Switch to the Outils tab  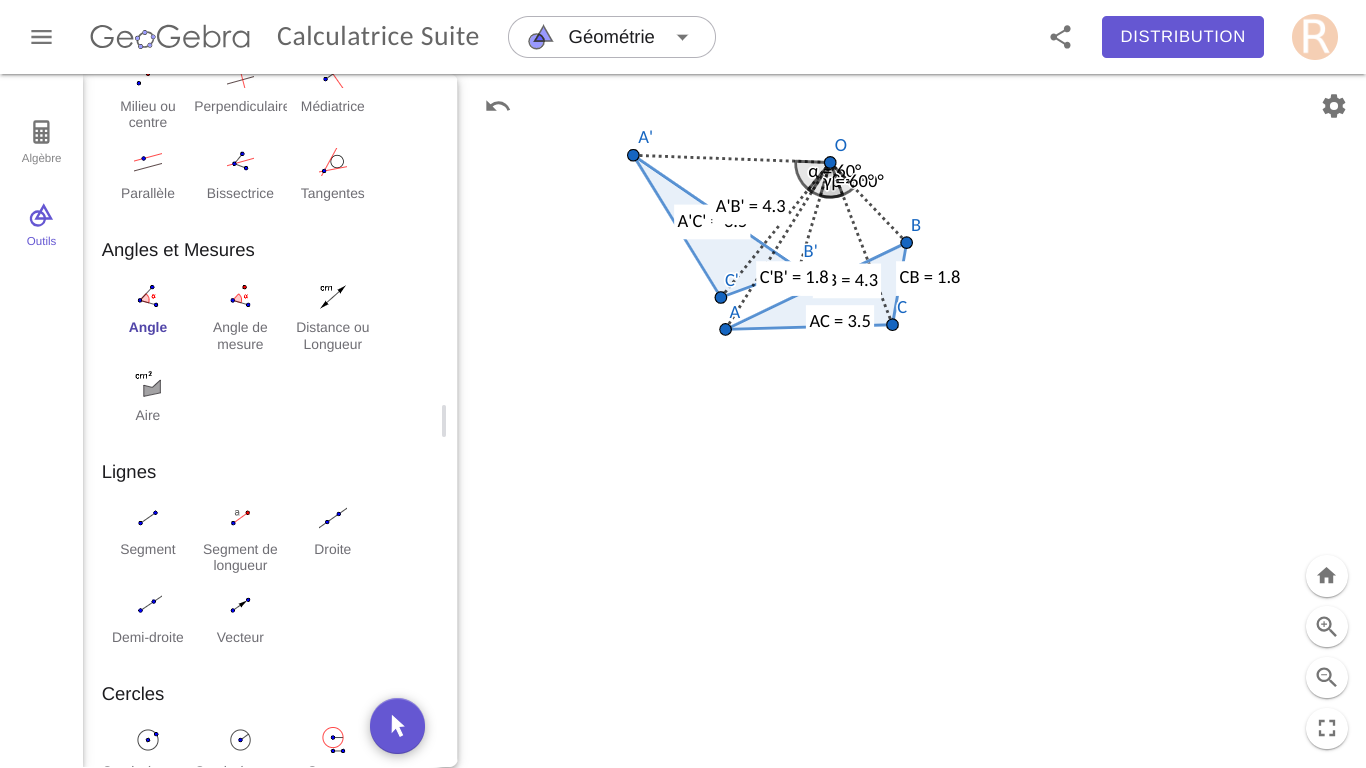click(41, 225)
